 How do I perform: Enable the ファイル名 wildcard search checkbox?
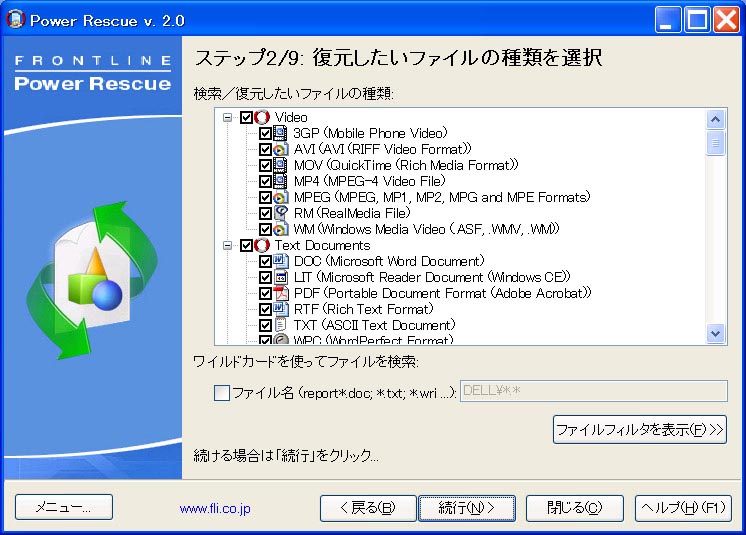click(222, 393)
